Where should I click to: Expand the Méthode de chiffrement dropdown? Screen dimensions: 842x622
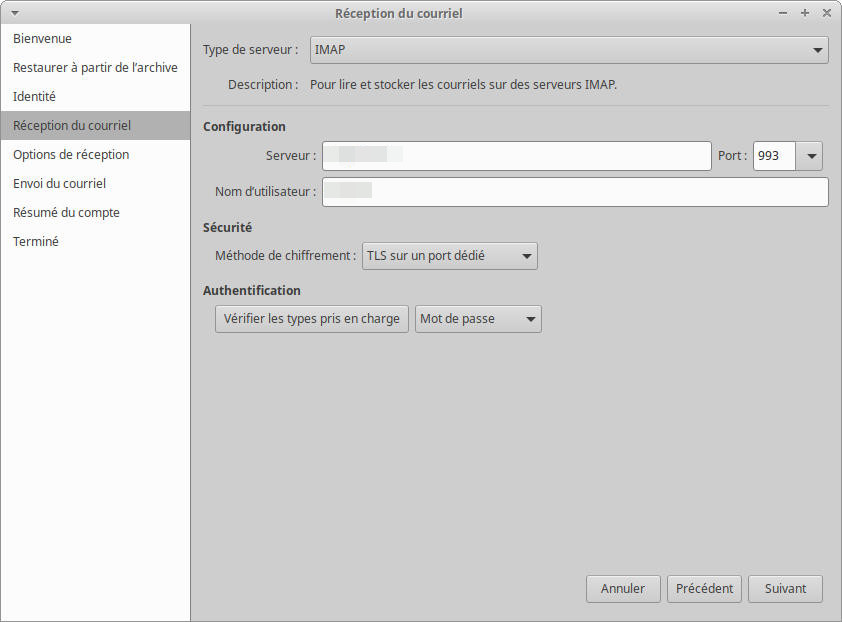tap(449, 256)
